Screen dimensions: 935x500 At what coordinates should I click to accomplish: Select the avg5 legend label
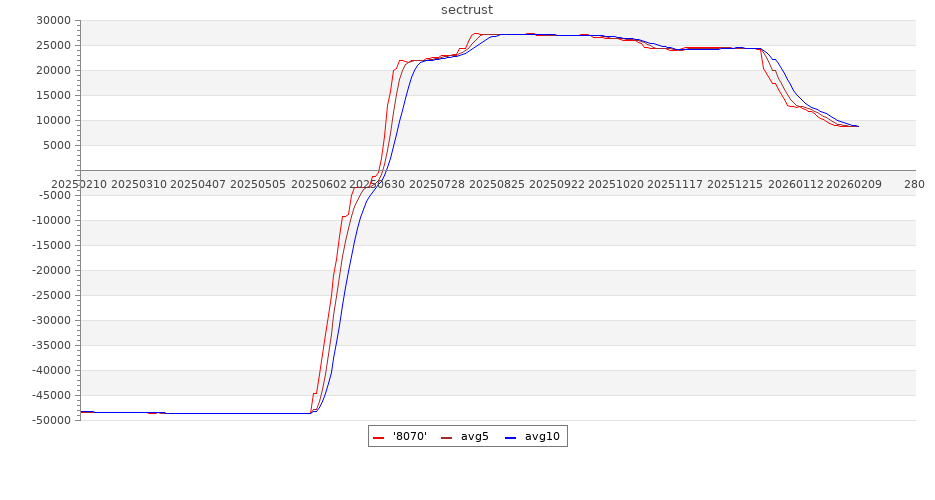coord(474,437)
